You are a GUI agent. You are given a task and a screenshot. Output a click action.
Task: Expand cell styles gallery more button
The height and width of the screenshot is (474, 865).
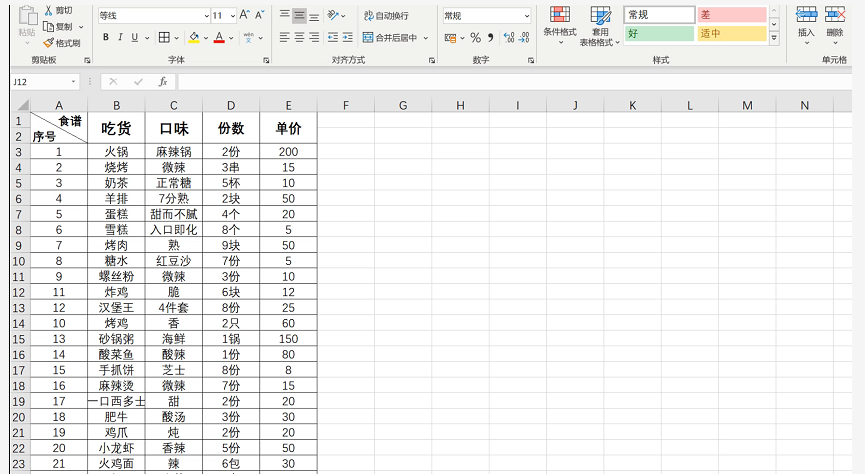point(775,38)
